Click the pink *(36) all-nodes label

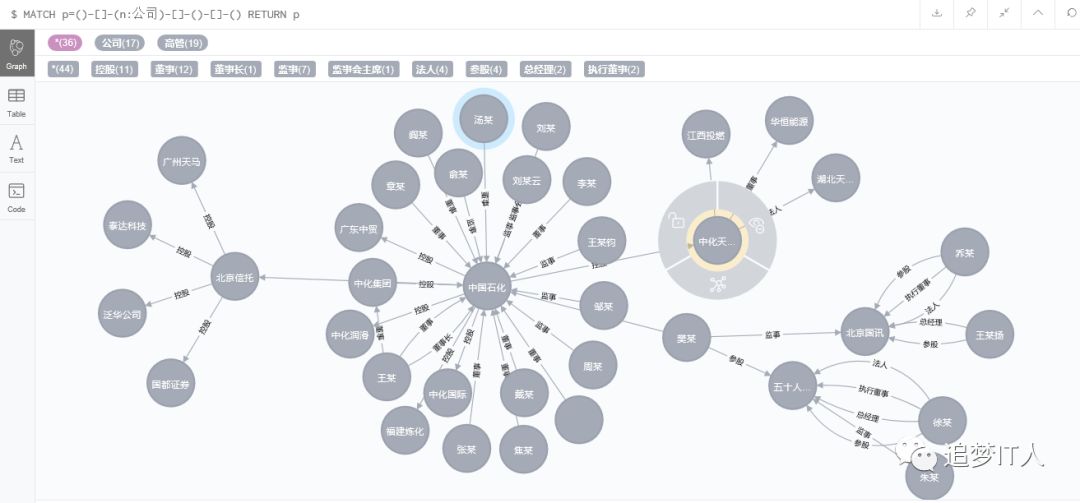point(67,43)
